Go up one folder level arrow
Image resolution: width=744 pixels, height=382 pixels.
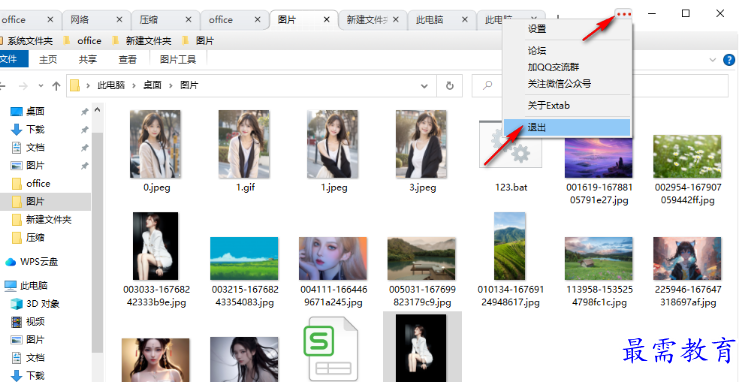click(56, 86)
